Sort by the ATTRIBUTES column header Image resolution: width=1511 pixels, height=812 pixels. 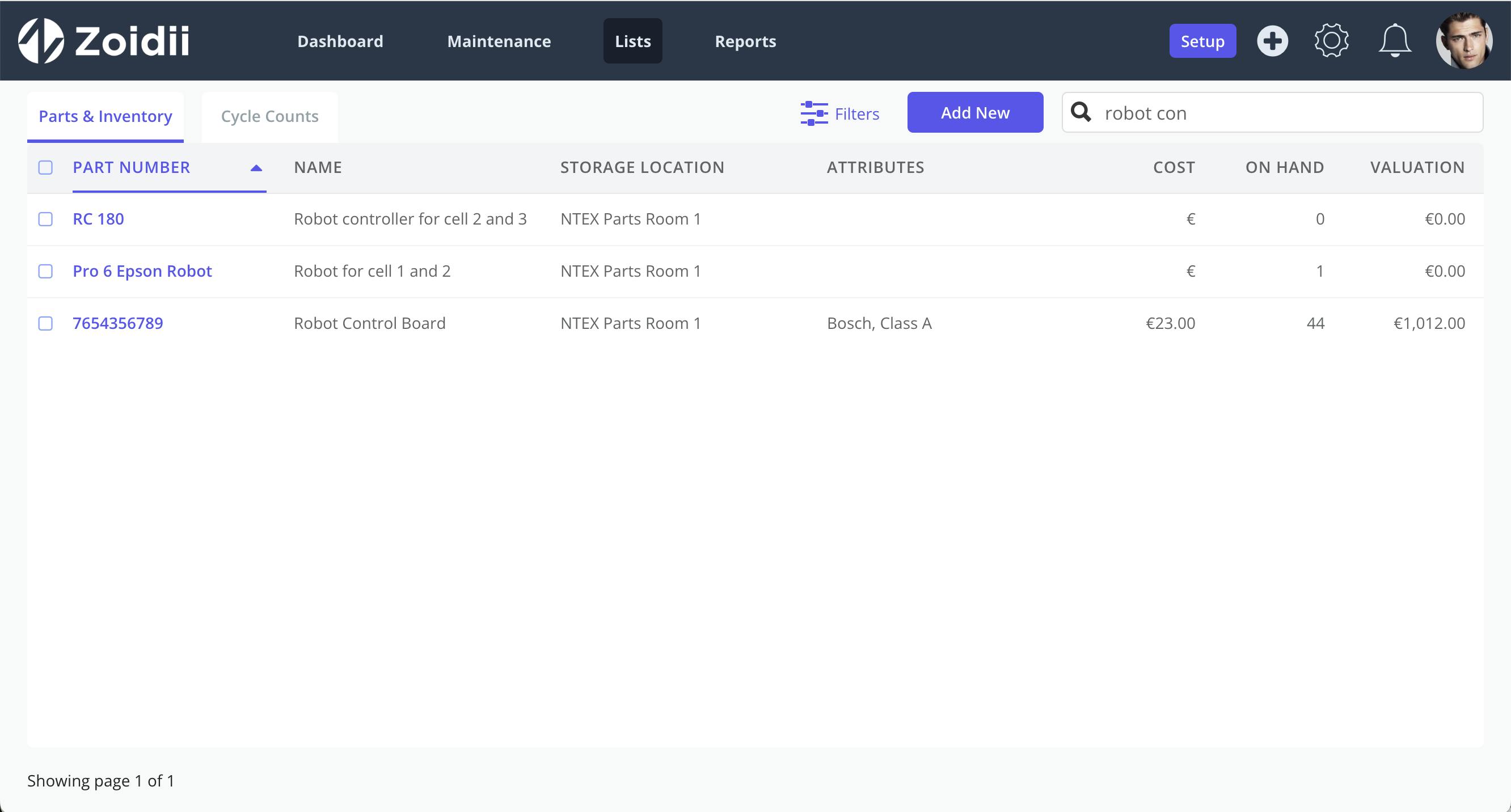tap(875, 168)
